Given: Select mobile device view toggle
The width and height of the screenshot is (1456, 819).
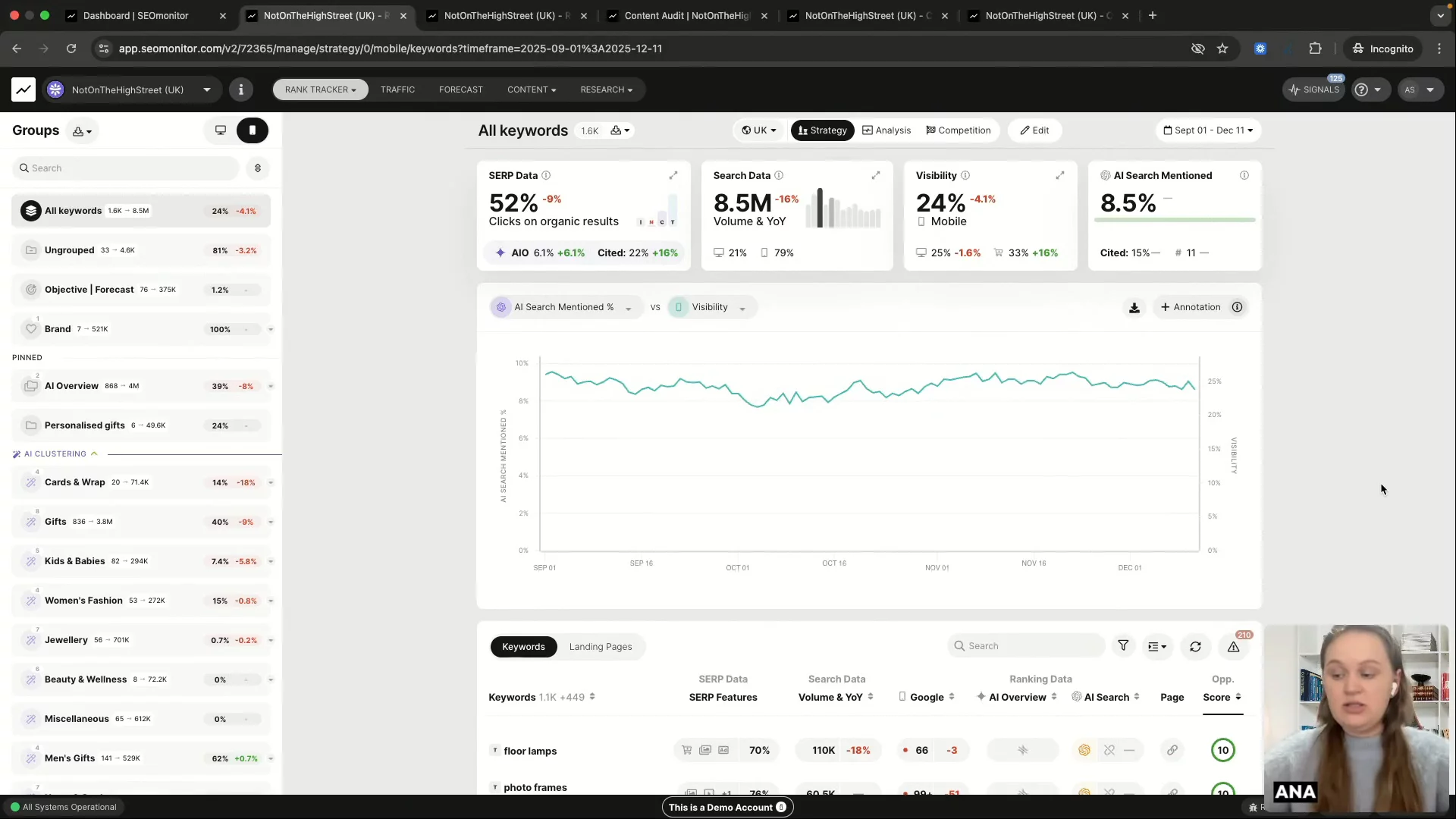Looking at the screenshot, I should (x=253, y=130).
